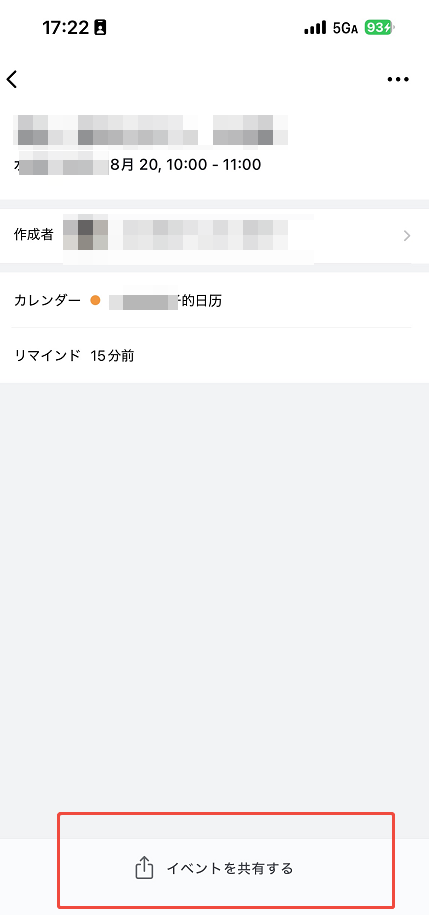Open the blurred creator avatar thumbnail
The width and height of the screenshot is (432, 915).
tap(85, 235)
